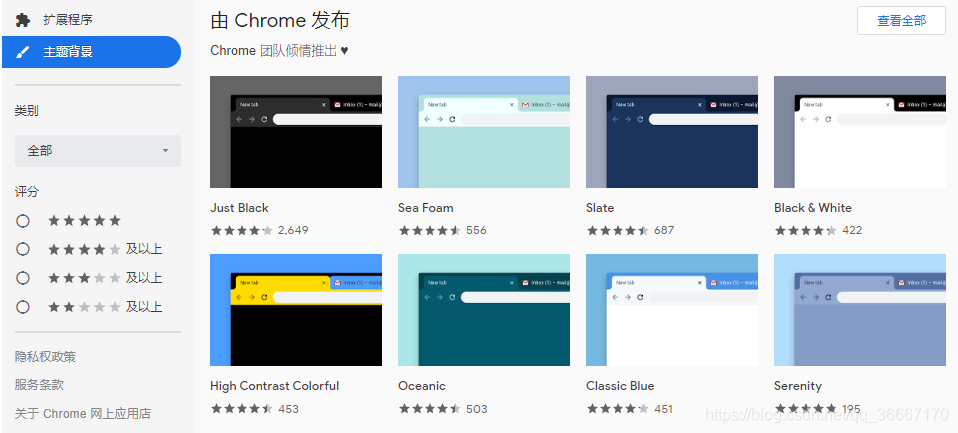
Task: Open the Classic Blue theme thumbnail
Action: pos(672,310)
